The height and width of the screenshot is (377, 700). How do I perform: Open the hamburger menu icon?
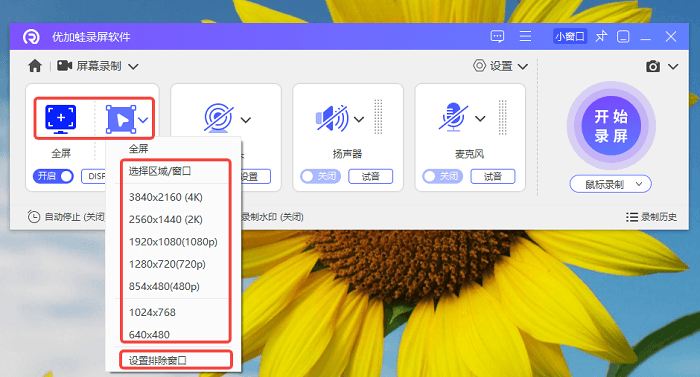(525, 36)
